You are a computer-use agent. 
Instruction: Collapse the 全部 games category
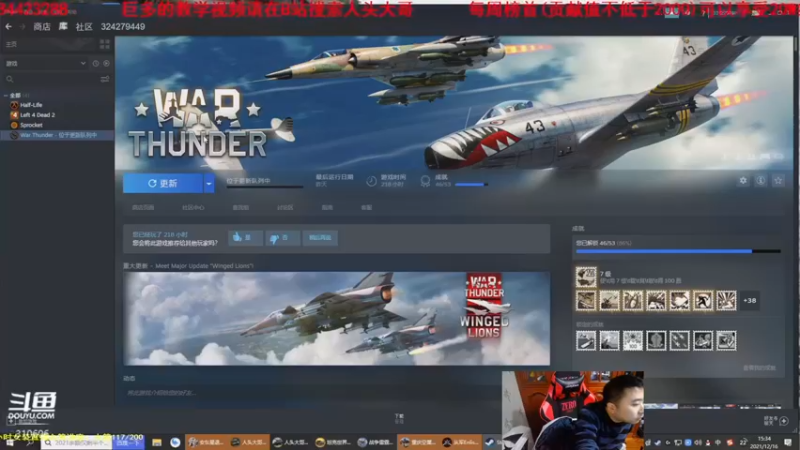pos(6,95)
